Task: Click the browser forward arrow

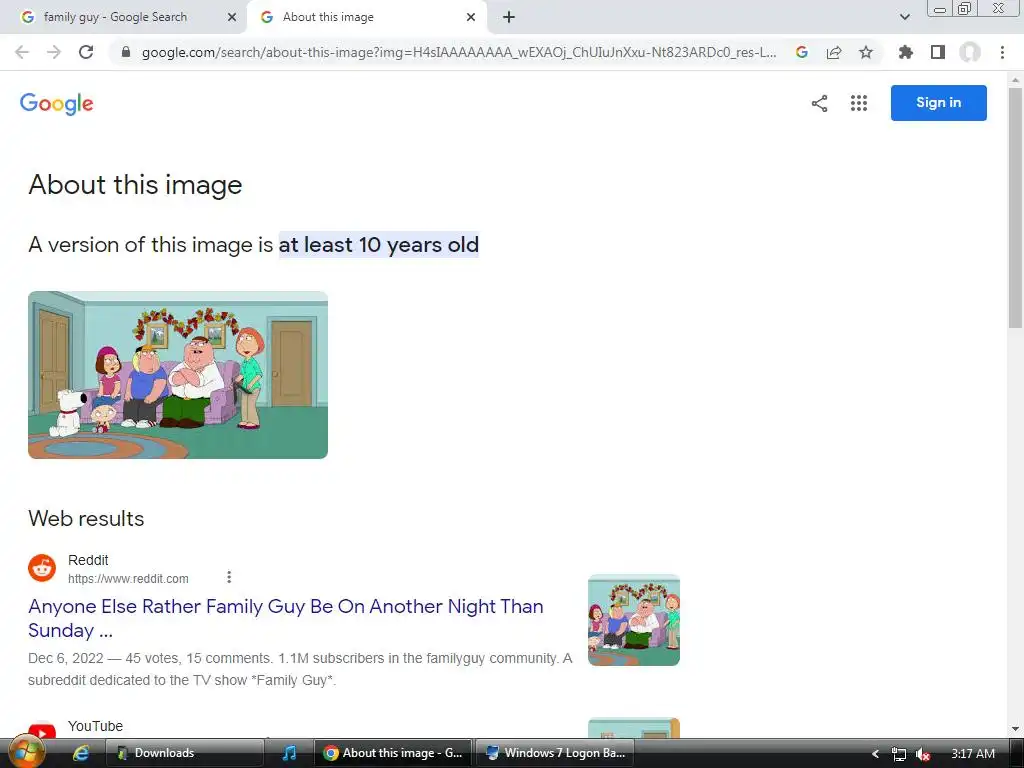Action: [54, 52]
